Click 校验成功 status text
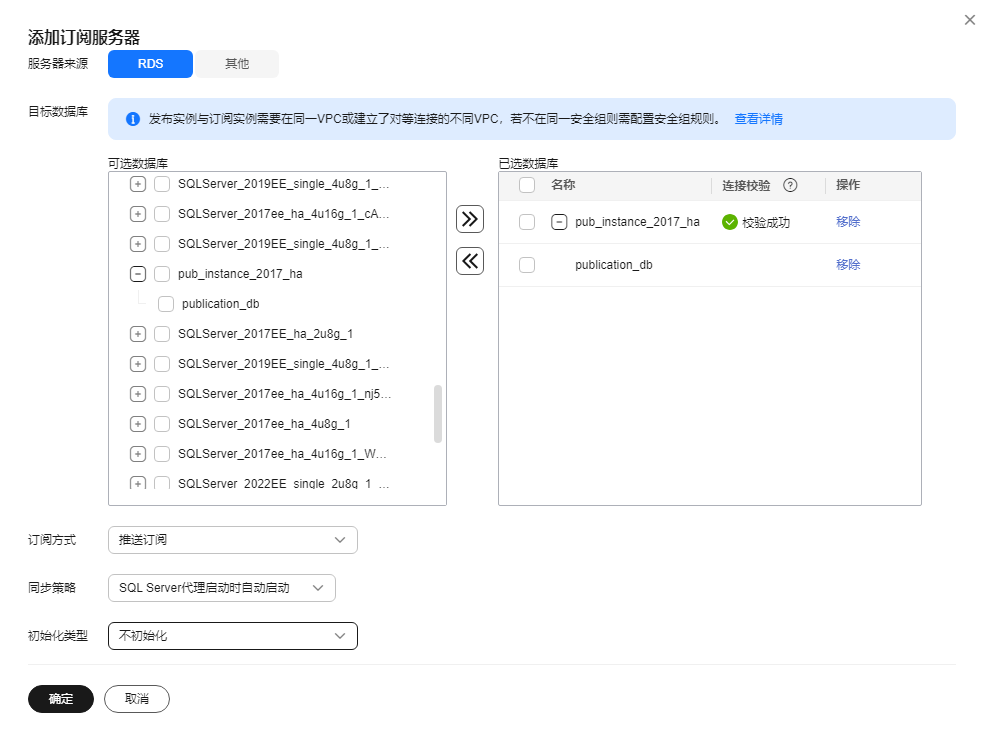Screen dimensions: 992x737 pos(766,223)
